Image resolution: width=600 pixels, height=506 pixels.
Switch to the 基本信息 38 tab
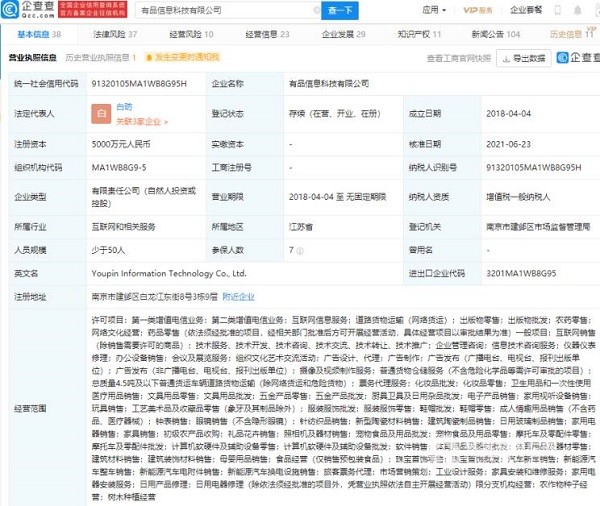[39, 34]
